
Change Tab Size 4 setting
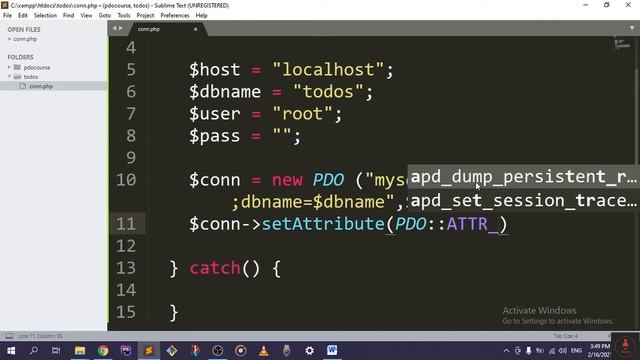click(x=565, y=336)
